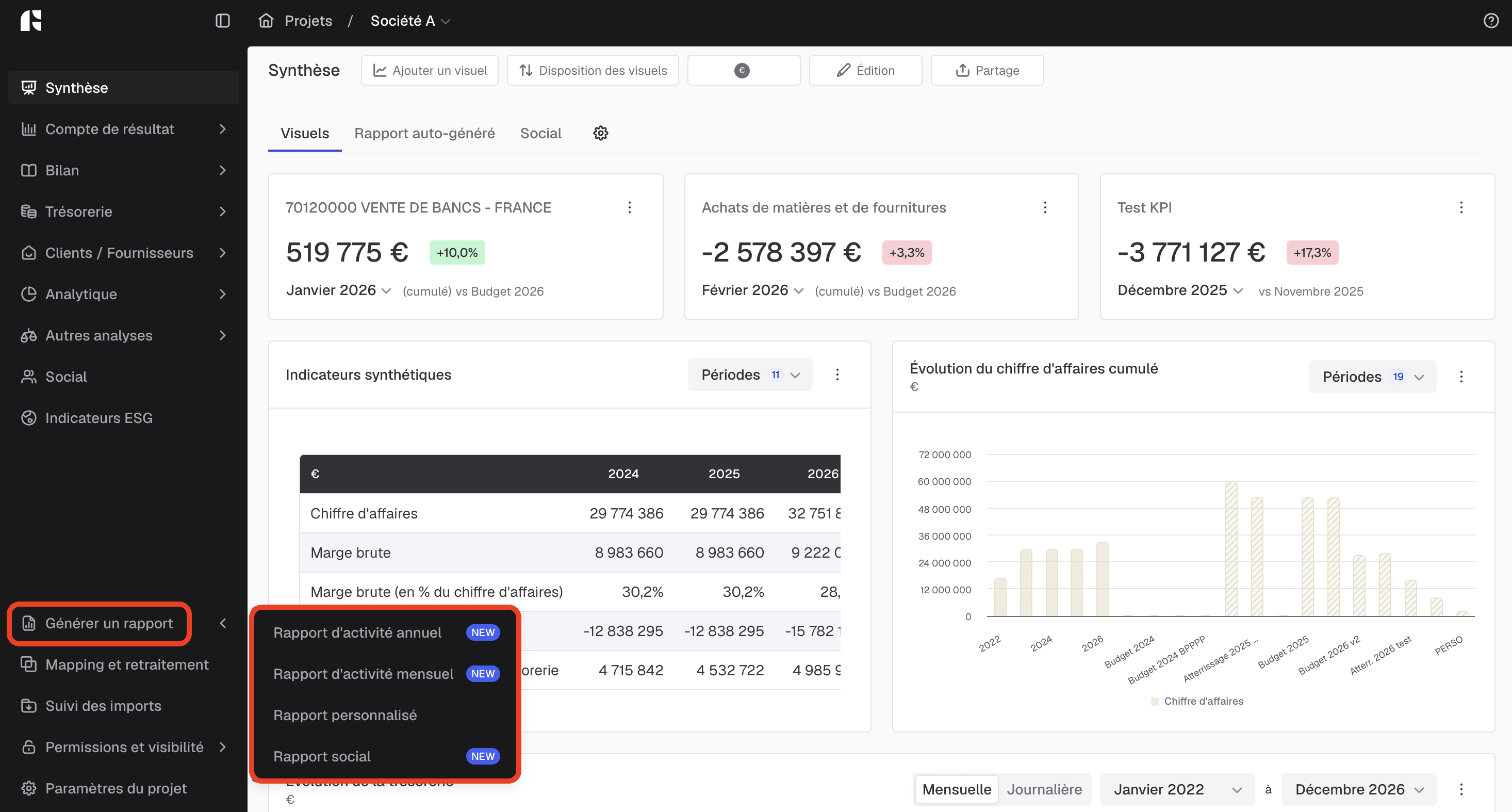Screen dimensions: 1512x812
Task: Click Chiffre d'affaires legend swatch
Action: pos(1155,701)
